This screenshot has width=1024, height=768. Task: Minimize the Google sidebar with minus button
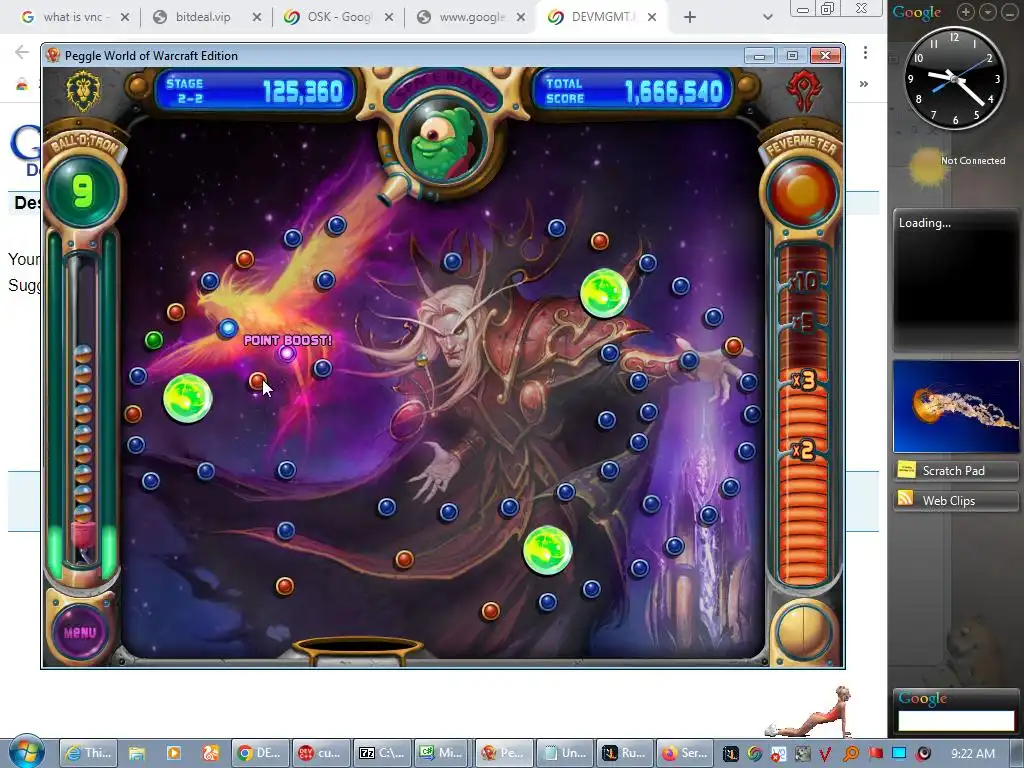(x=1010, y=11)
